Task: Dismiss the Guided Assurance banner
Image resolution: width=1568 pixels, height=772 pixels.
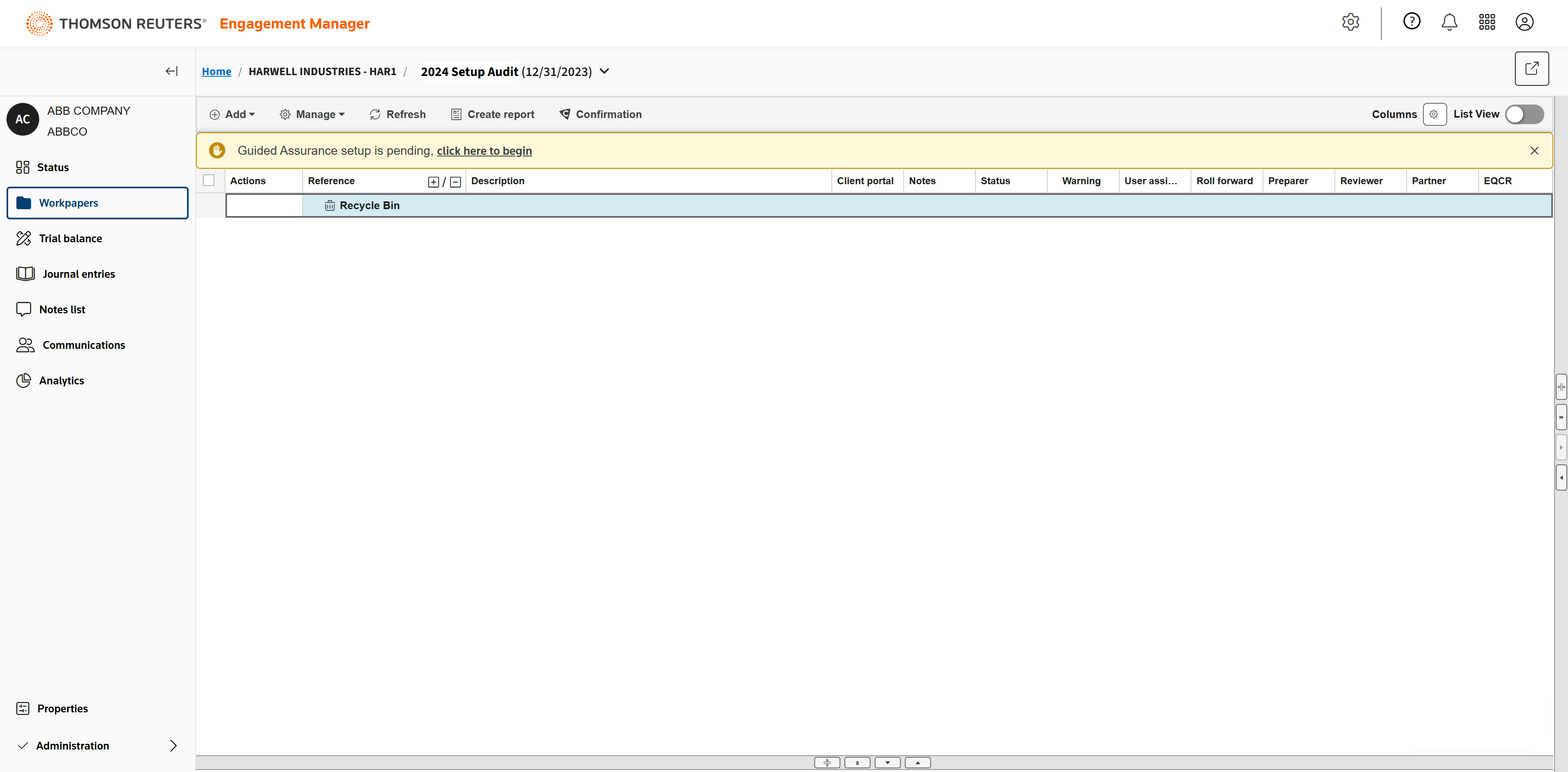Action: pos(1534,151)
